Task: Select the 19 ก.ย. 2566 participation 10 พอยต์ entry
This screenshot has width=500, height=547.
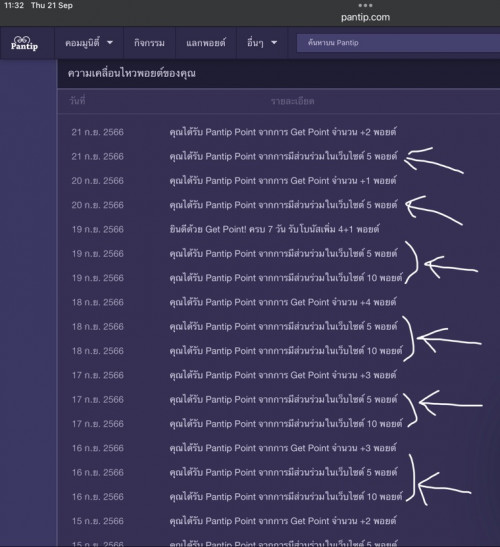Action: pos(286,278)
